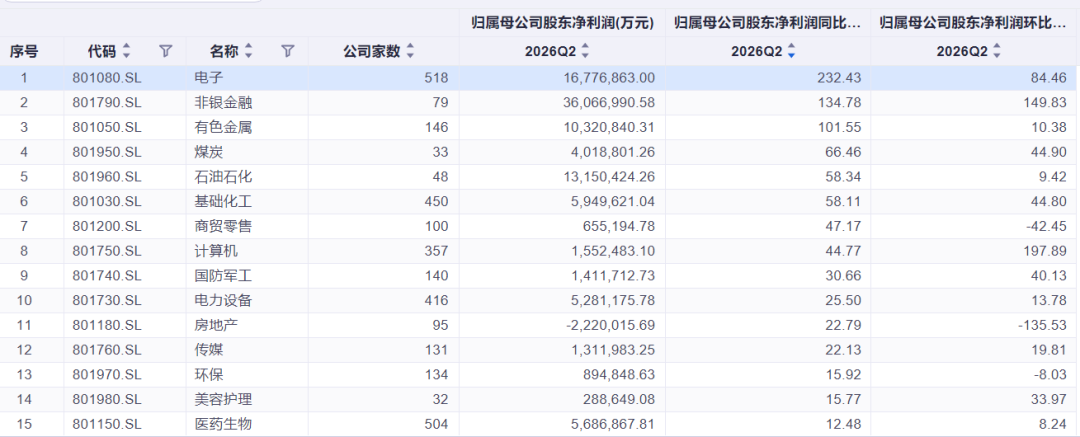Sort by the 名称 column arrows
This screenshot has width=1080, height=437.
[x=249, y=50]
